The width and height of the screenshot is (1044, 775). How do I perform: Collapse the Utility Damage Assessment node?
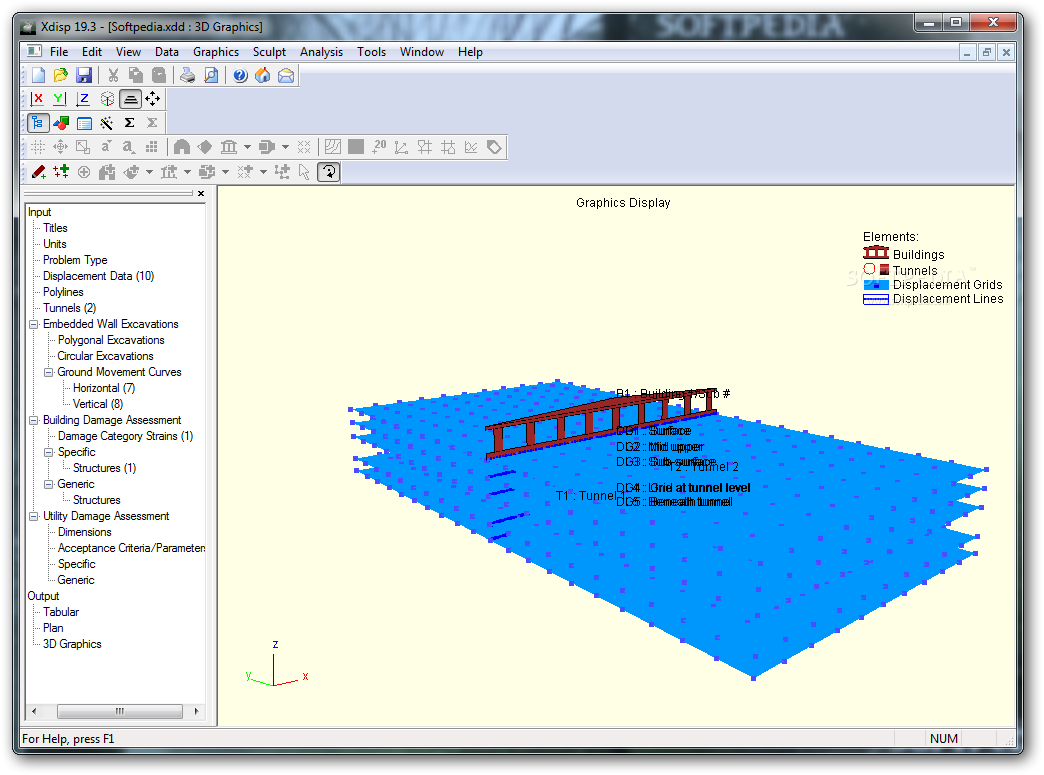tap(33, 516)
